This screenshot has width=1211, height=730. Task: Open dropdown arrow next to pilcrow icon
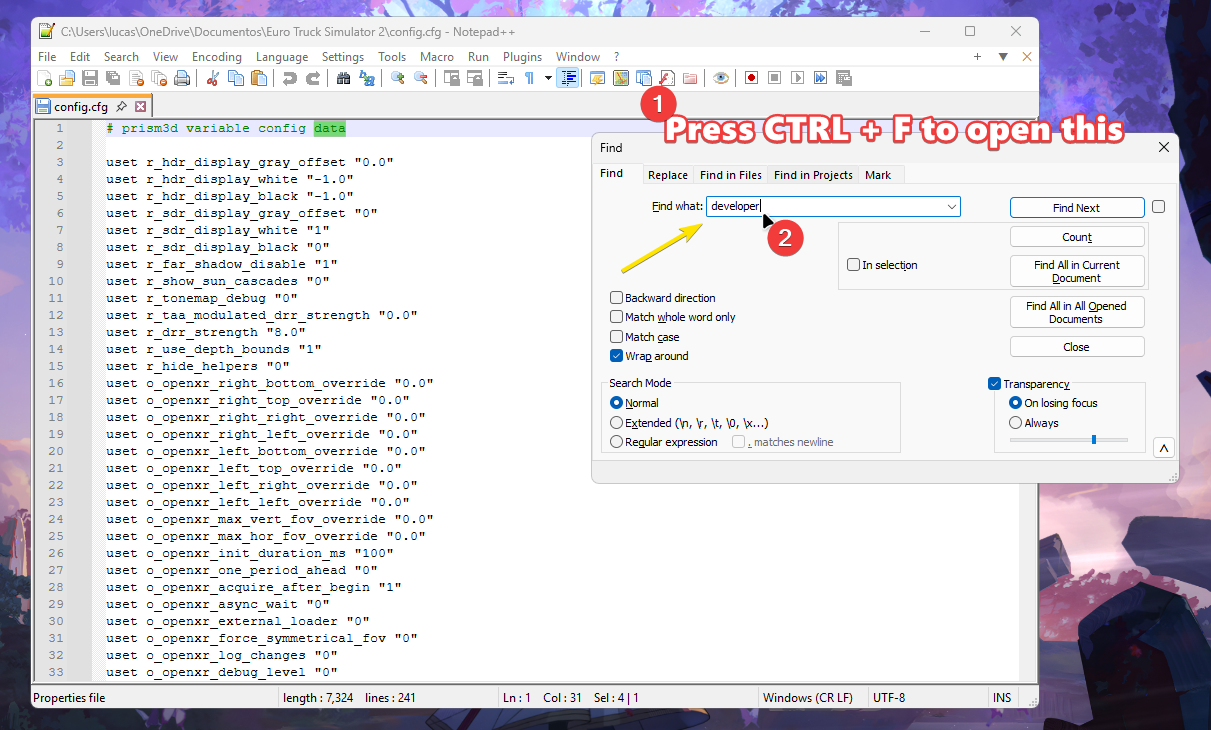click(548, 78)
